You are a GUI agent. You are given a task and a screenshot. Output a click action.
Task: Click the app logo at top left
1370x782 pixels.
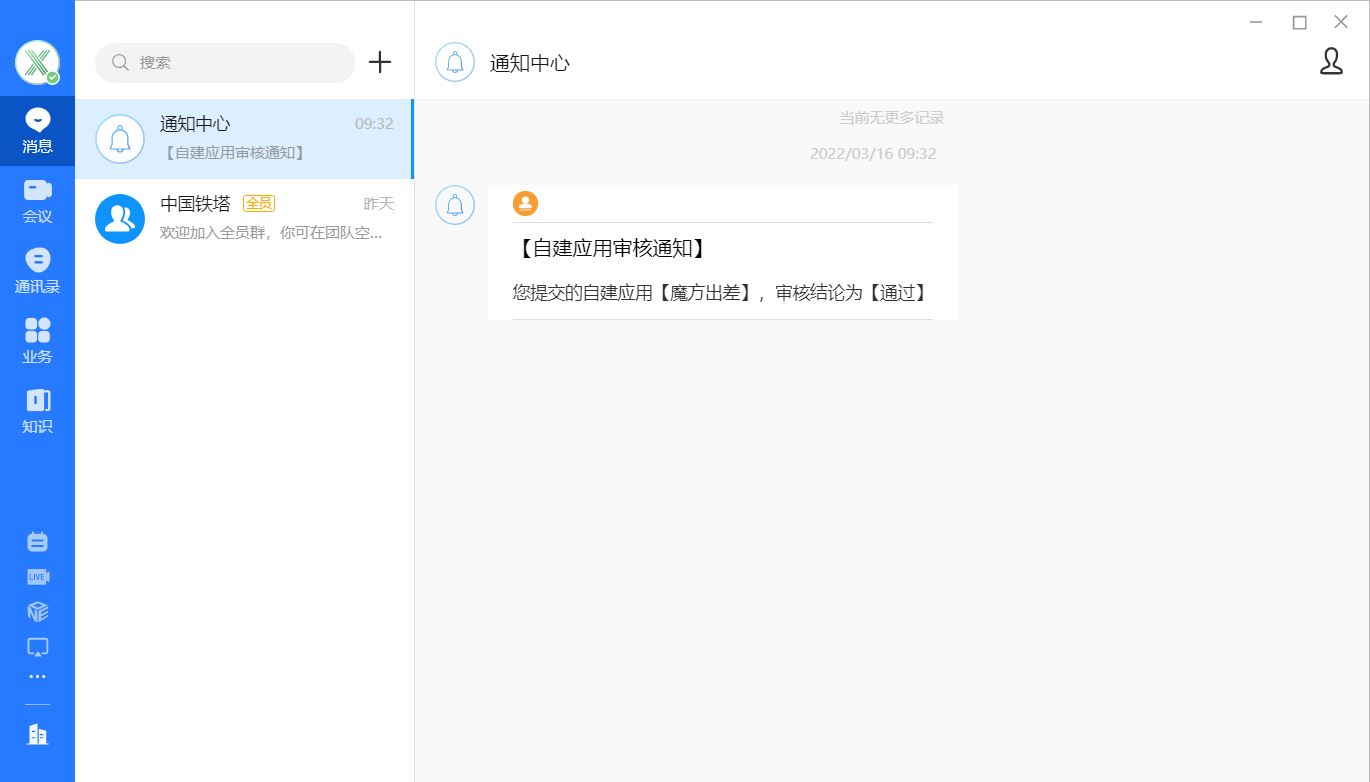point(37,62)
